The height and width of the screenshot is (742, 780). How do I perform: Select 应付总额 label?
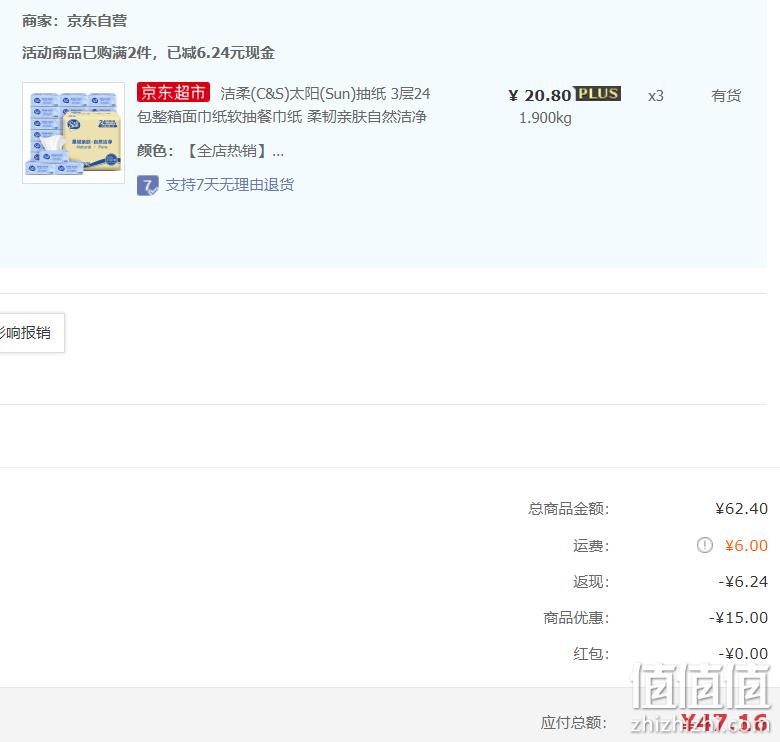pos(574,723)
